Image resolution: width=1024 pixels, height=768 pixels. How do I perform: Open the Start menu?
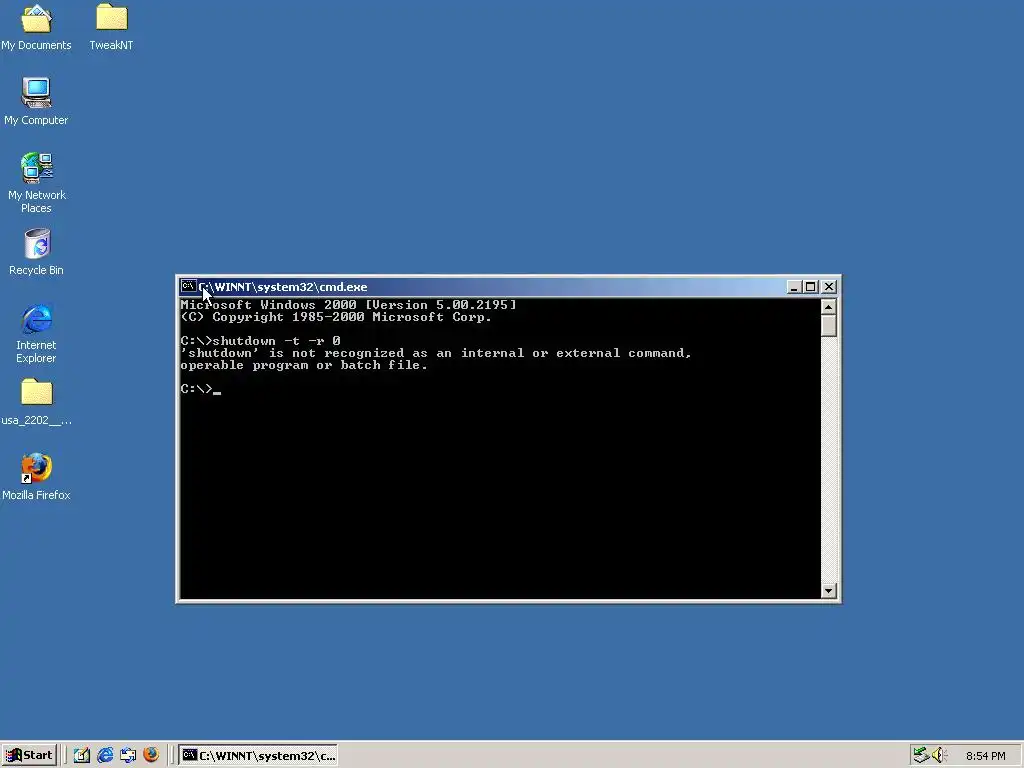29,755
